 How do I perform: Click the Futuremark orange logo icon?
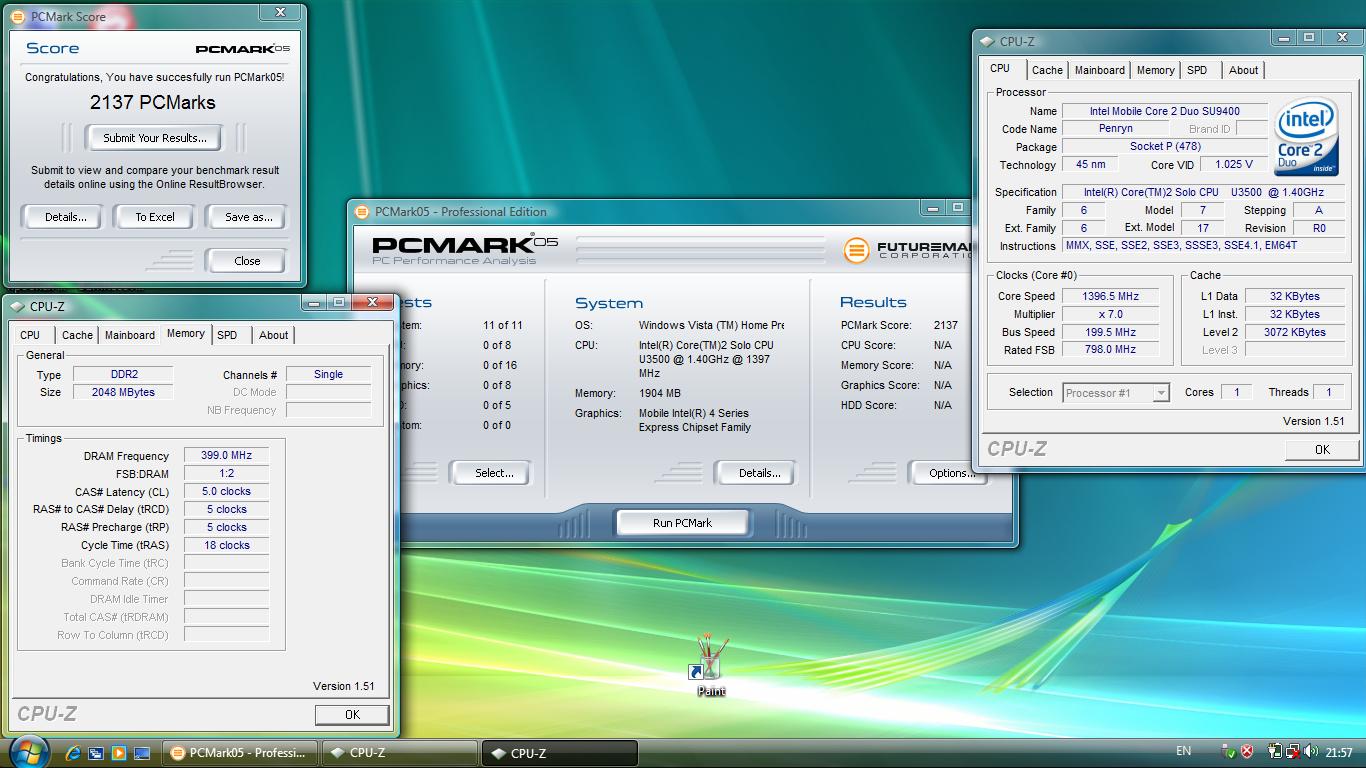pyautogui.click(x=856, y=250)
